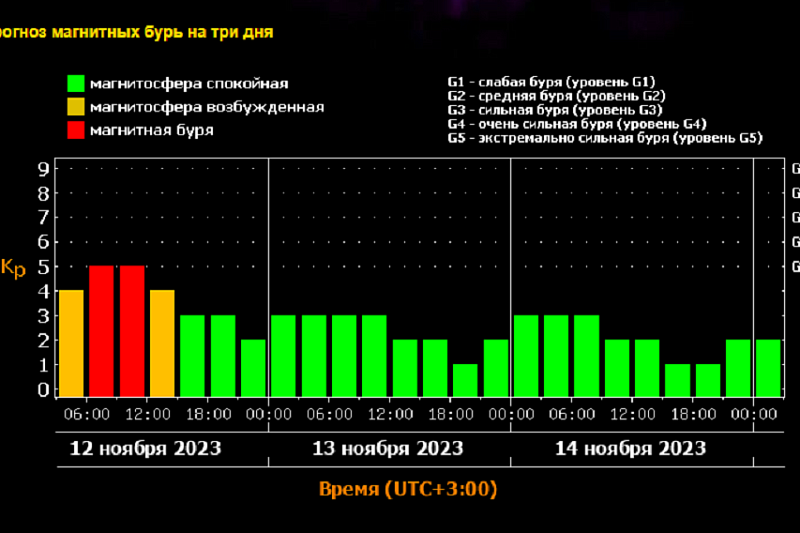
Task: Click the yellow excited magnetosphere legend swatch
Action: 76,107
